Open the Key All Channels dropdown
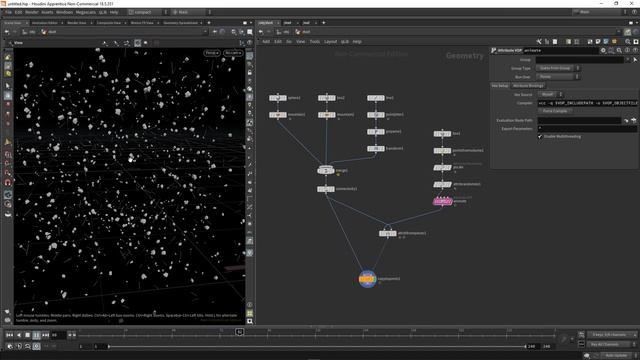 click(x=612, y=344)
